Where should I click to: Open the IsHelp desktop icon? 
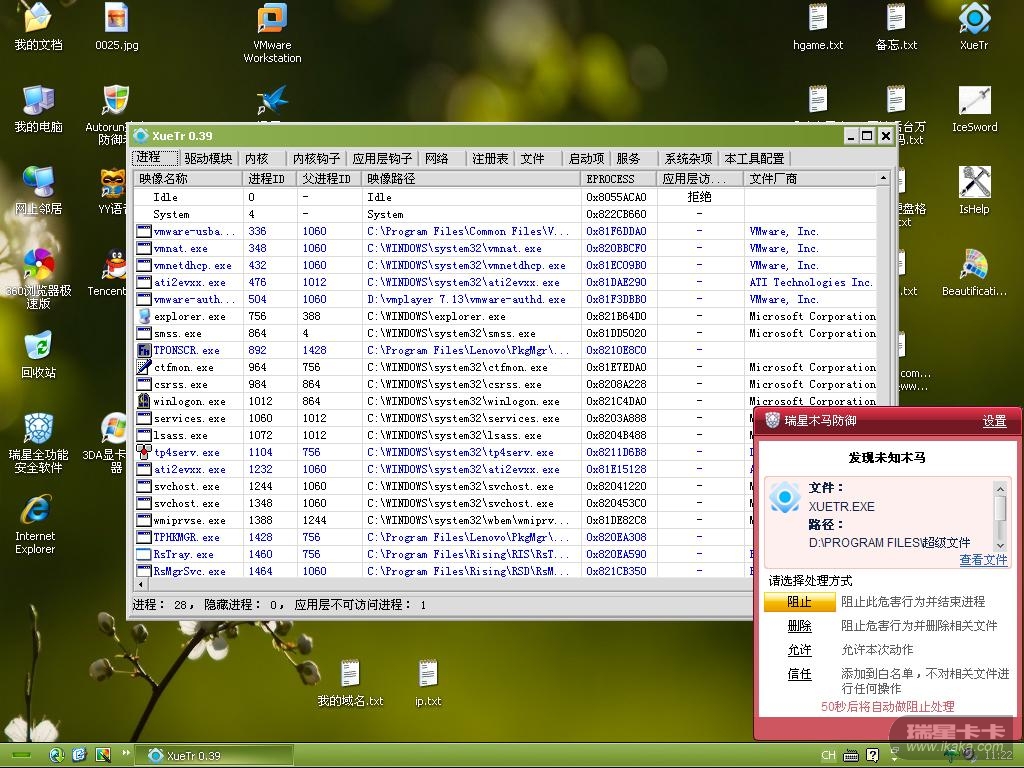[974, 184]
